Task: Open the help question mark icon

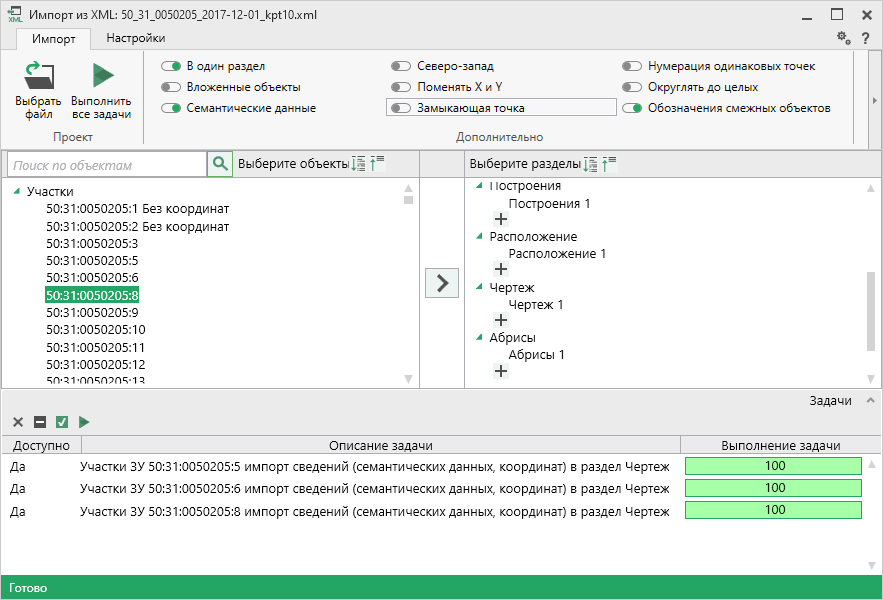Action: [865, 38]
